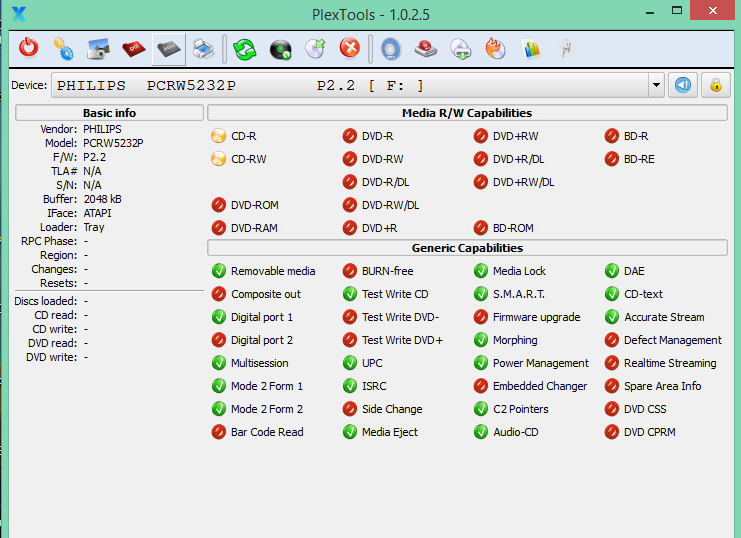Click the DAE green check icon
This screenshot has height=538, width=741.
612,271
